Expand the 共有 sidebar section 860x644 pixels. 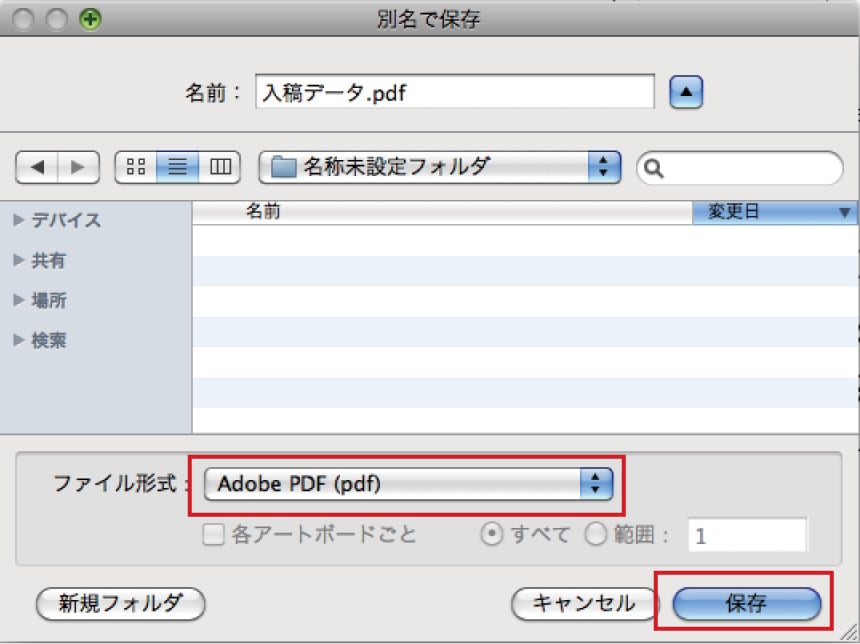[x=19, y=260]
